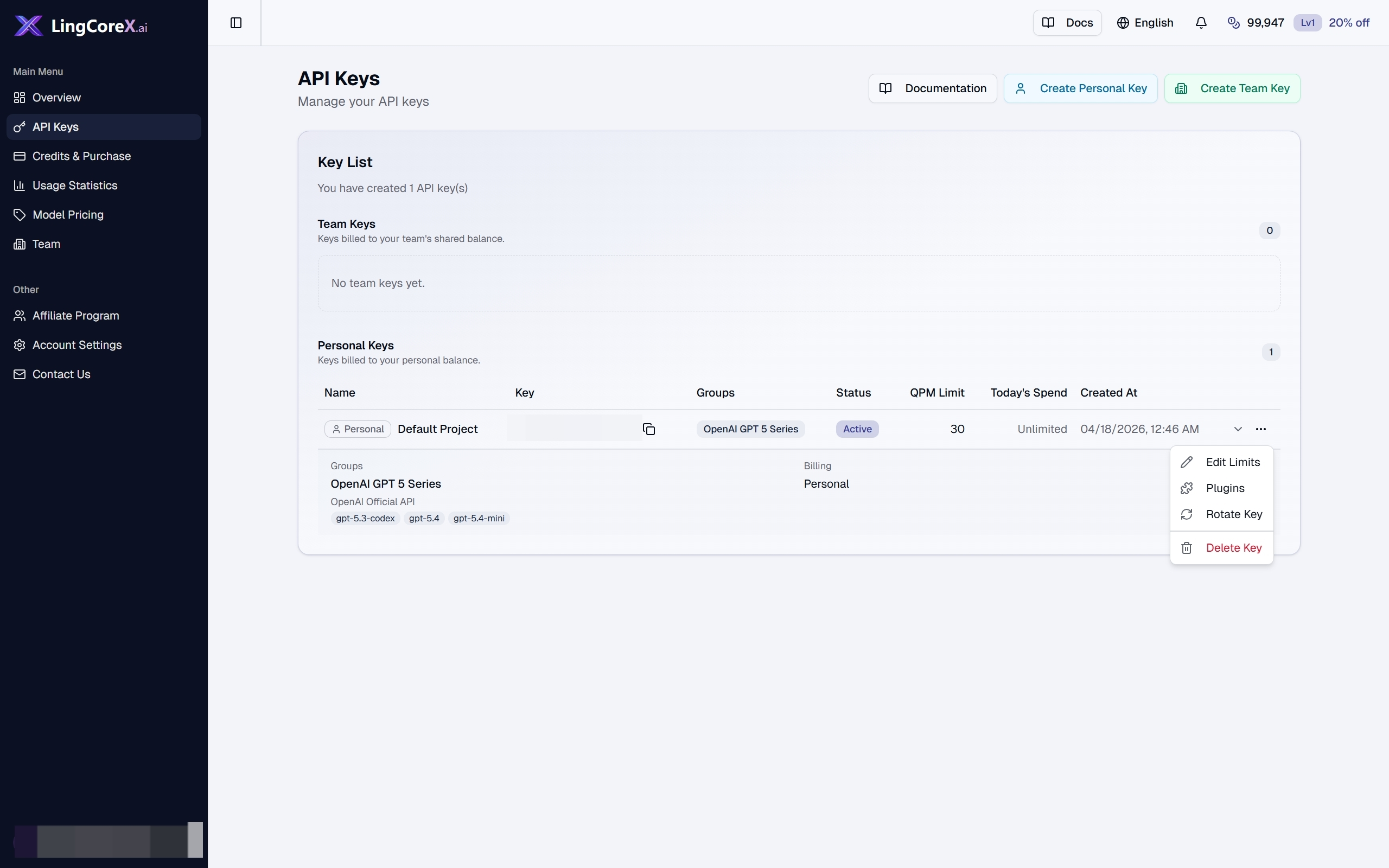
Task: Click the gpt-5.4 model chip
Action: coord(424,519)
